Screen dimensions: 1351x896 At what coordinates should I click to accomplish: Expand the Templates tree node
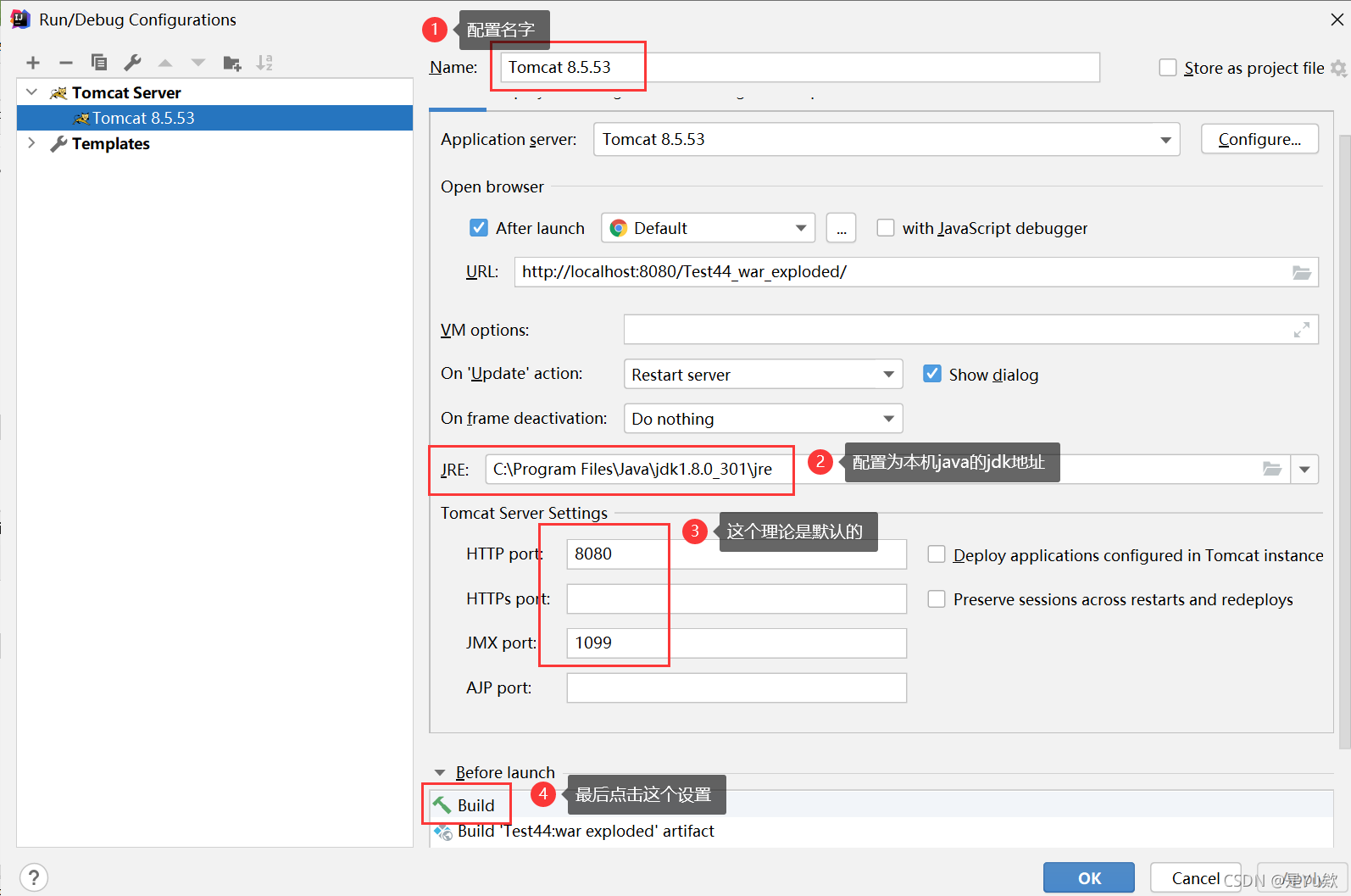tap(32, 143)
